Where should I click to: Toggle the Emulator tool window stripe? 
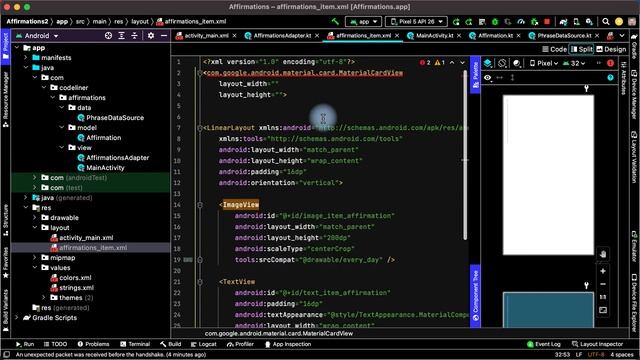[634, 246]
